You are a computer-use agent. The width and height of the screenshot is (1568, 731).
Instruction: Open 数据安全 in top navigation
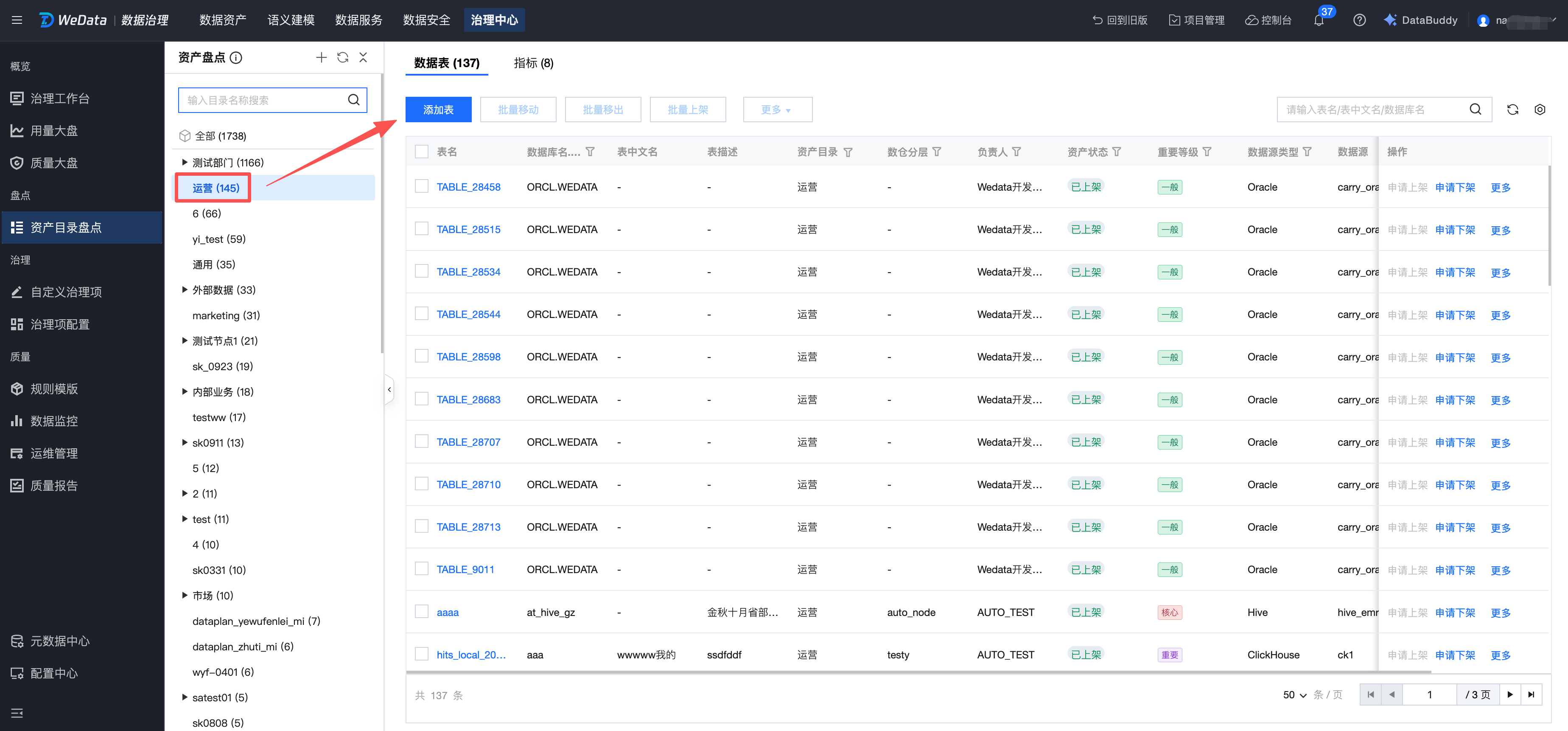tap(426, 20)
